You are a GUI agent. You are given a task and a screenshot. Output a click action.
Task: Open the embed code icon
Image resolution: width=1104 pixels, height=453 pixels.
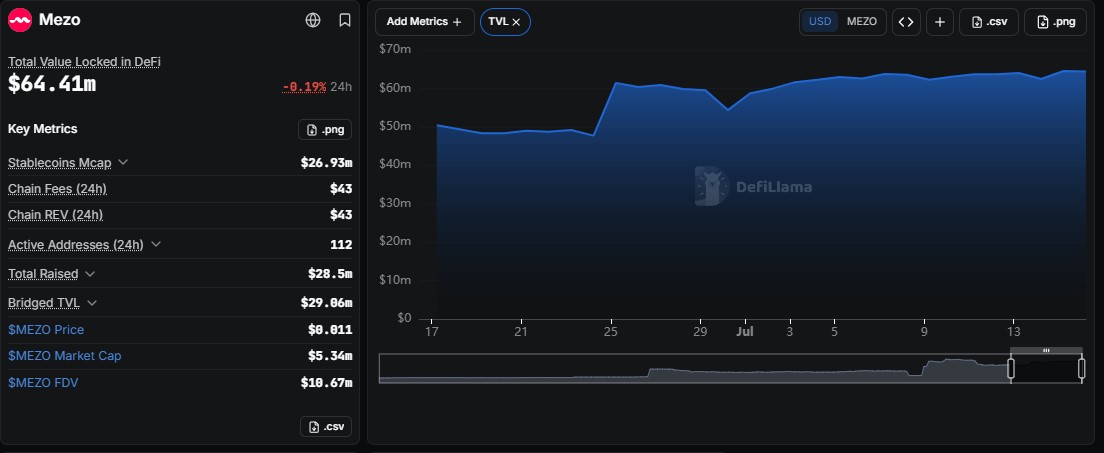[906, 22]
